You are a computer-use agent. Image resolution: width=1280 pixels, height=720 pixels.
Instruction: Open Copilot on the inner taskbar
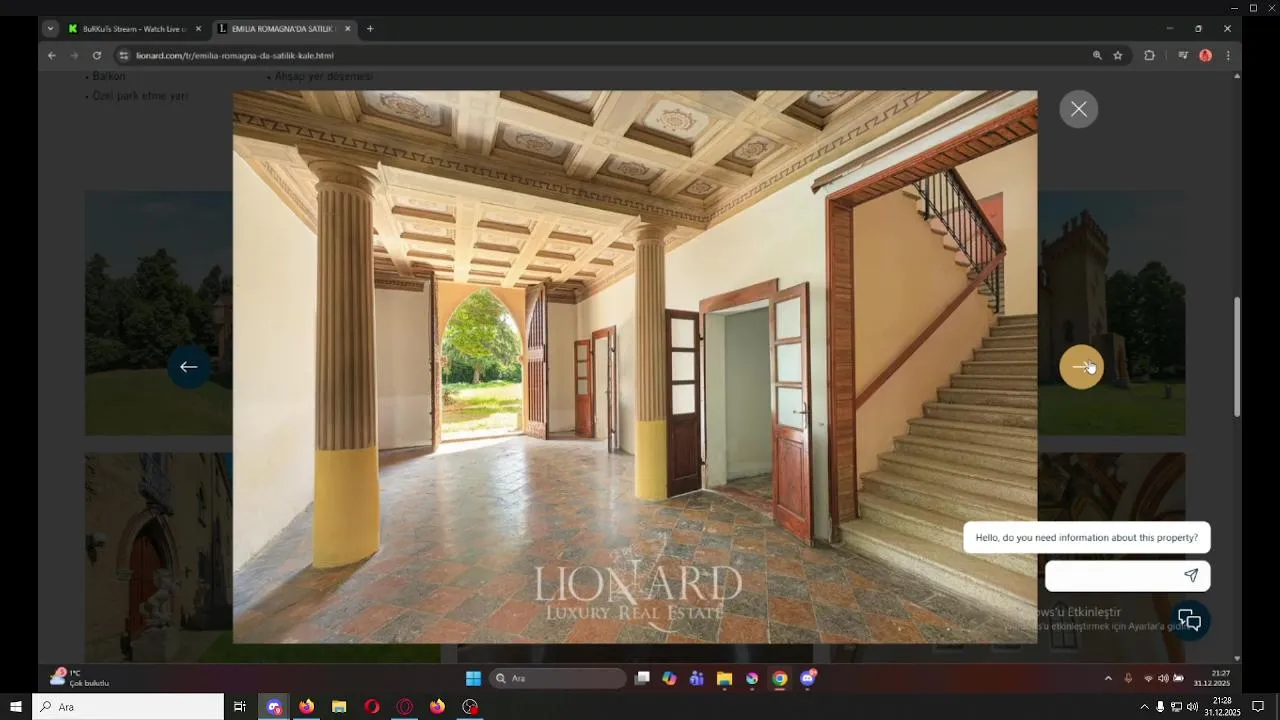pyautogui.click(x=669, y=678)
